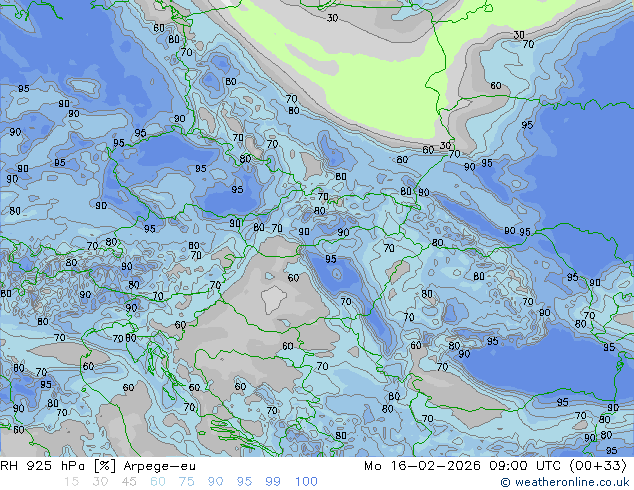Image resolution: width=634 pixels, height=490 pixels.
Task: Click the "RH 925 hPa [%] Arpege-eu" title
Action: pos(98,466)
